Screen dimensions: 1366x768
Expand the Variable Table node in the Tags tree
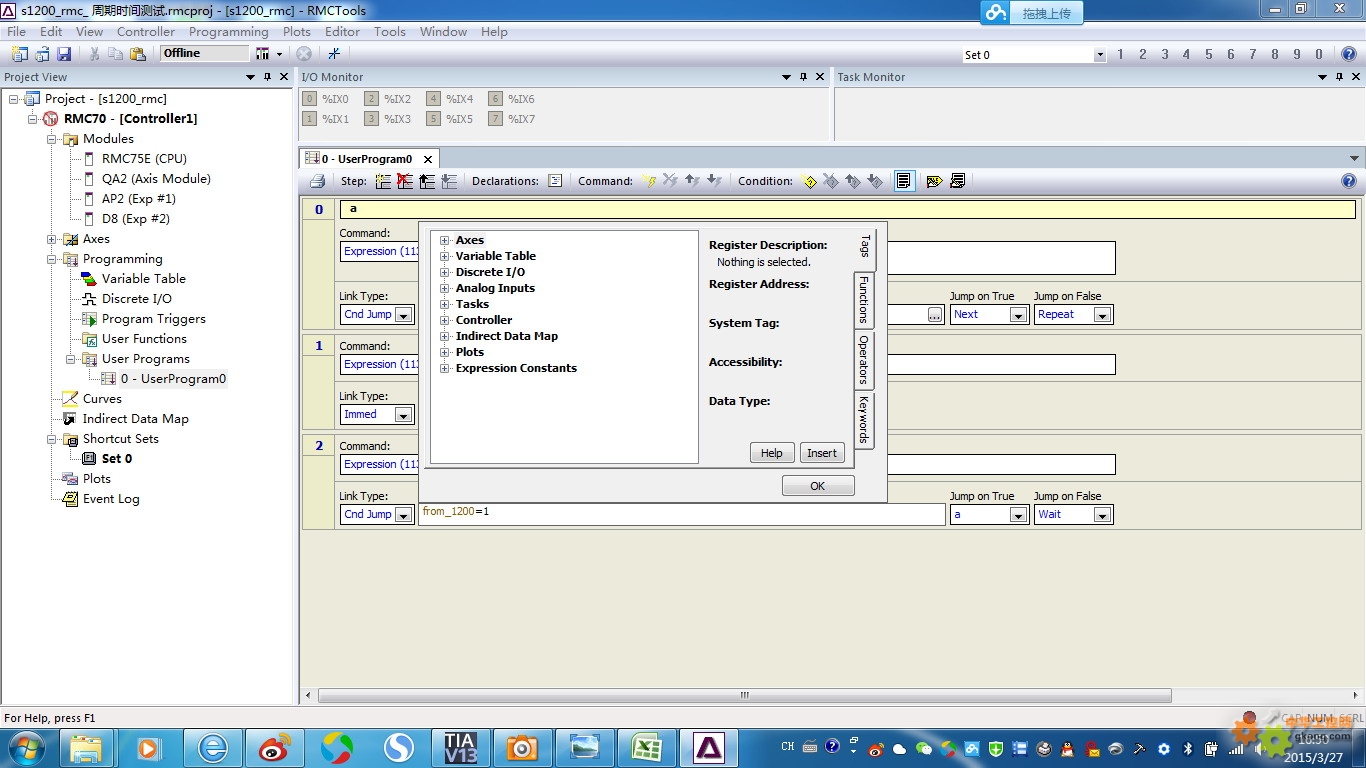pyautogui.click(x=445, y=256)
